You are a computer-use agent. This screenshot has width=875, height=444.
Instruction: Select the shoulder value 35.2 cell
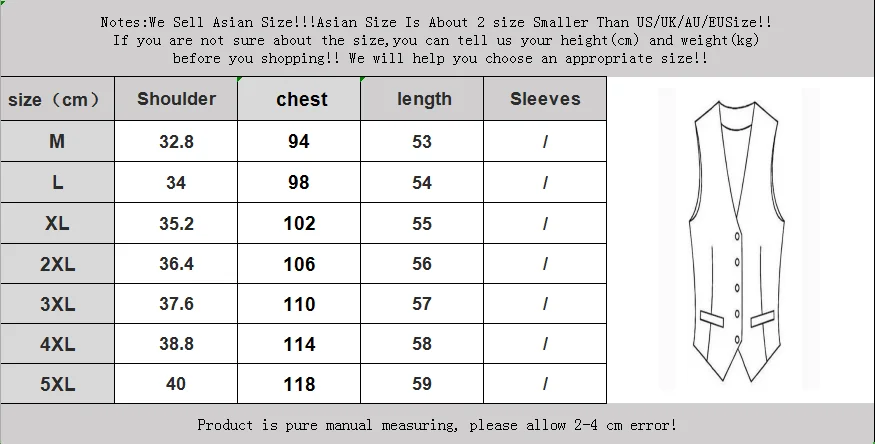(x=176, y=223)
